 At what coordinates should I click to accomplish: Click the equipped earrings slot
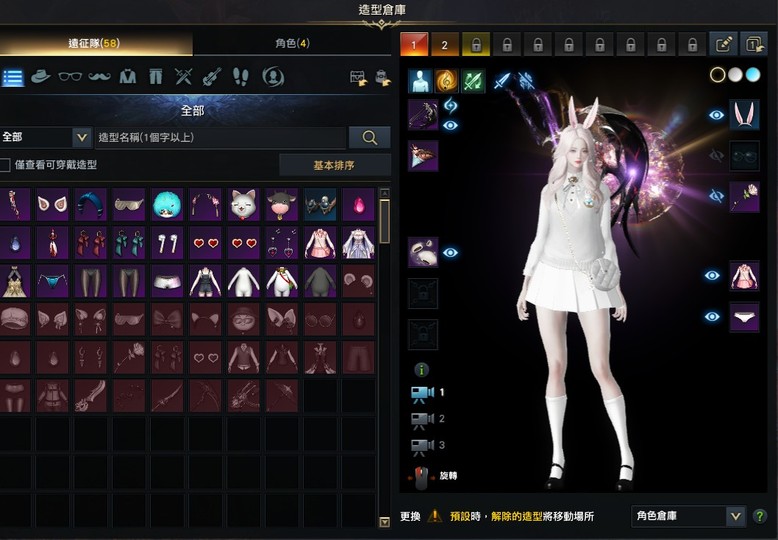click(x=423, y=252)
